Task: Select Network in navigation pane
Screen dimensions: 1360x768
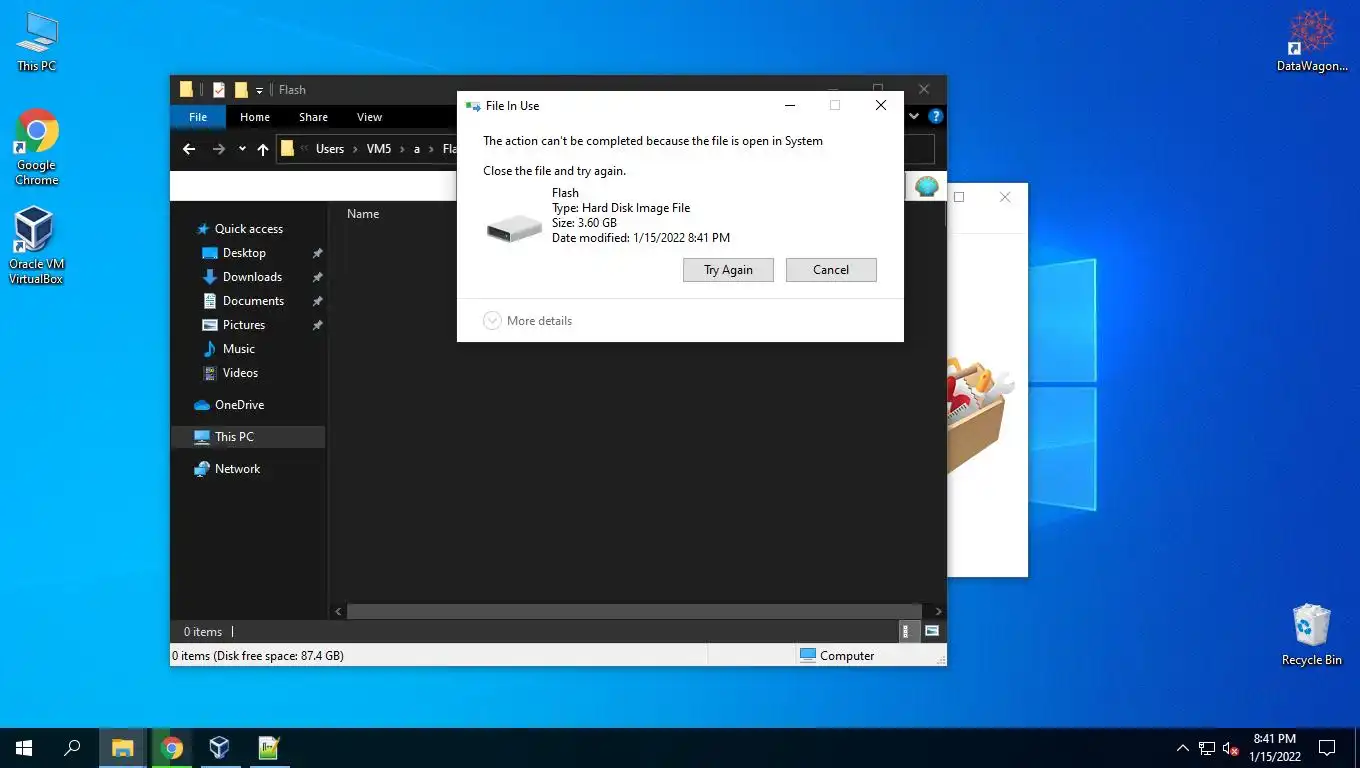Action: (237, 469)
